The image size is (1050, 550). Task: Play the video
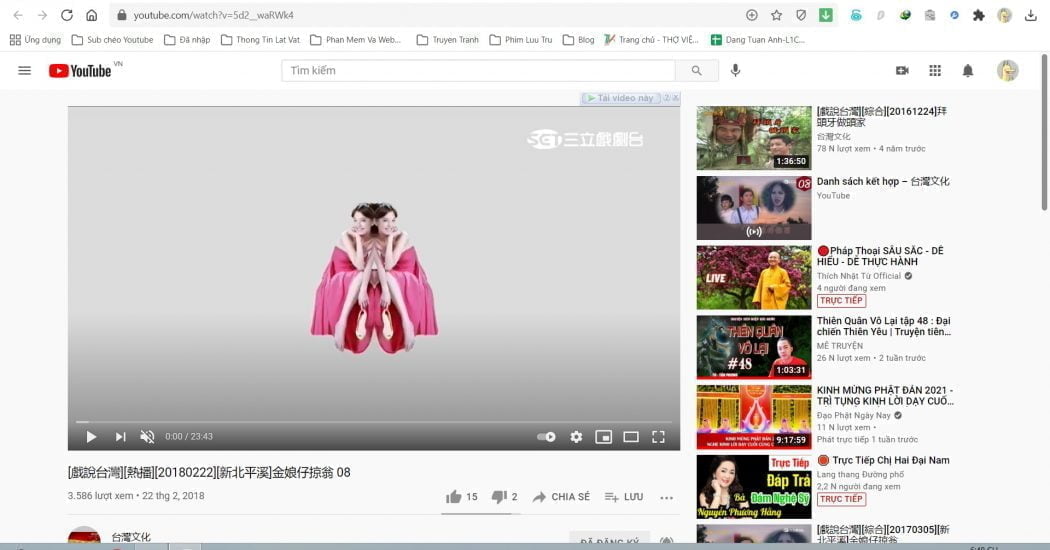pos(91,437)
